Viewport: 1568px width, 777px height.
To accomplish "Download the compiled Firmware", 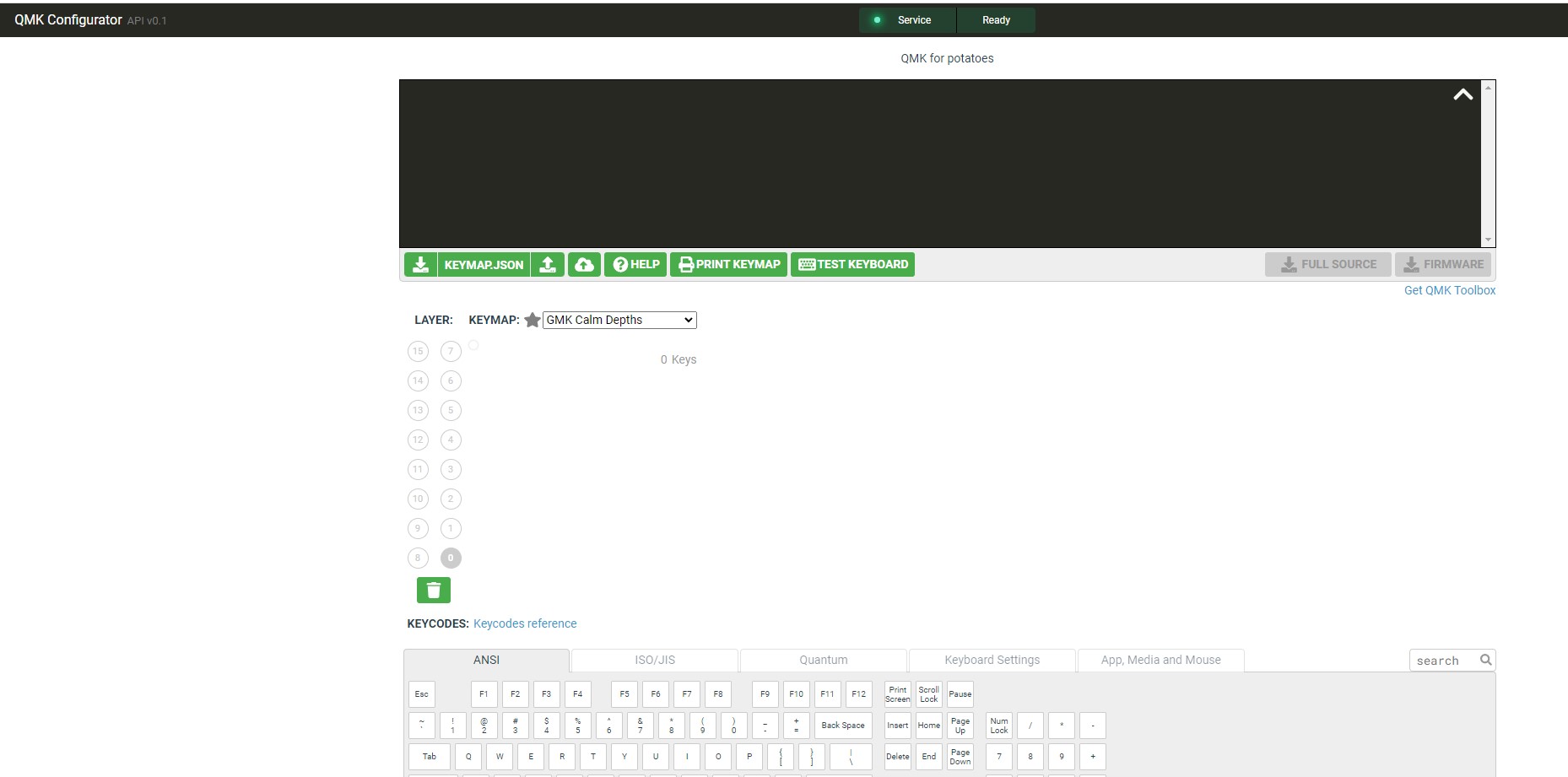I will coord(1443,264).
